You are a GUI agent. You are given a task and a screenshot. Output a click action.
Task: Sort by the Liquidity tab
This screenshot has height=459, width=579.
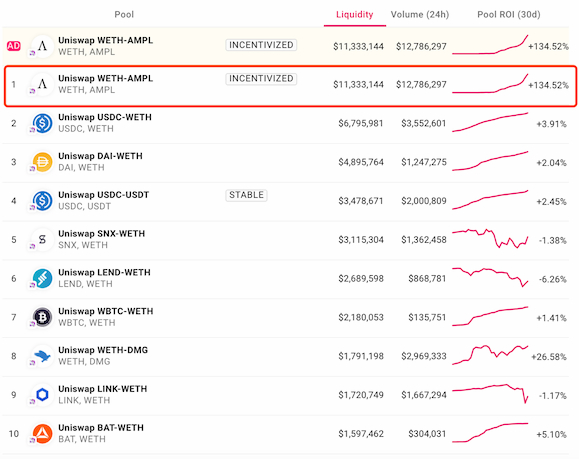click(354, 14)
